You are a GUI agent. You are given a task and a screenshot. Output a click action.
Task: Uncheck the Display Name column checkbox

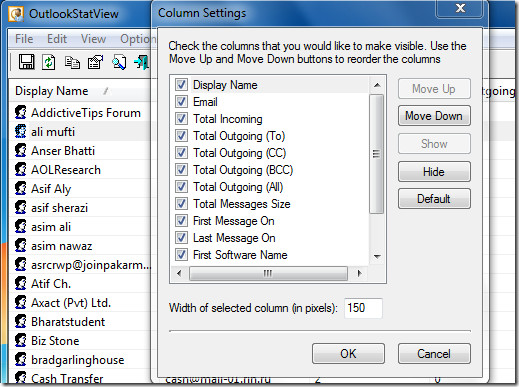point(181,84)
